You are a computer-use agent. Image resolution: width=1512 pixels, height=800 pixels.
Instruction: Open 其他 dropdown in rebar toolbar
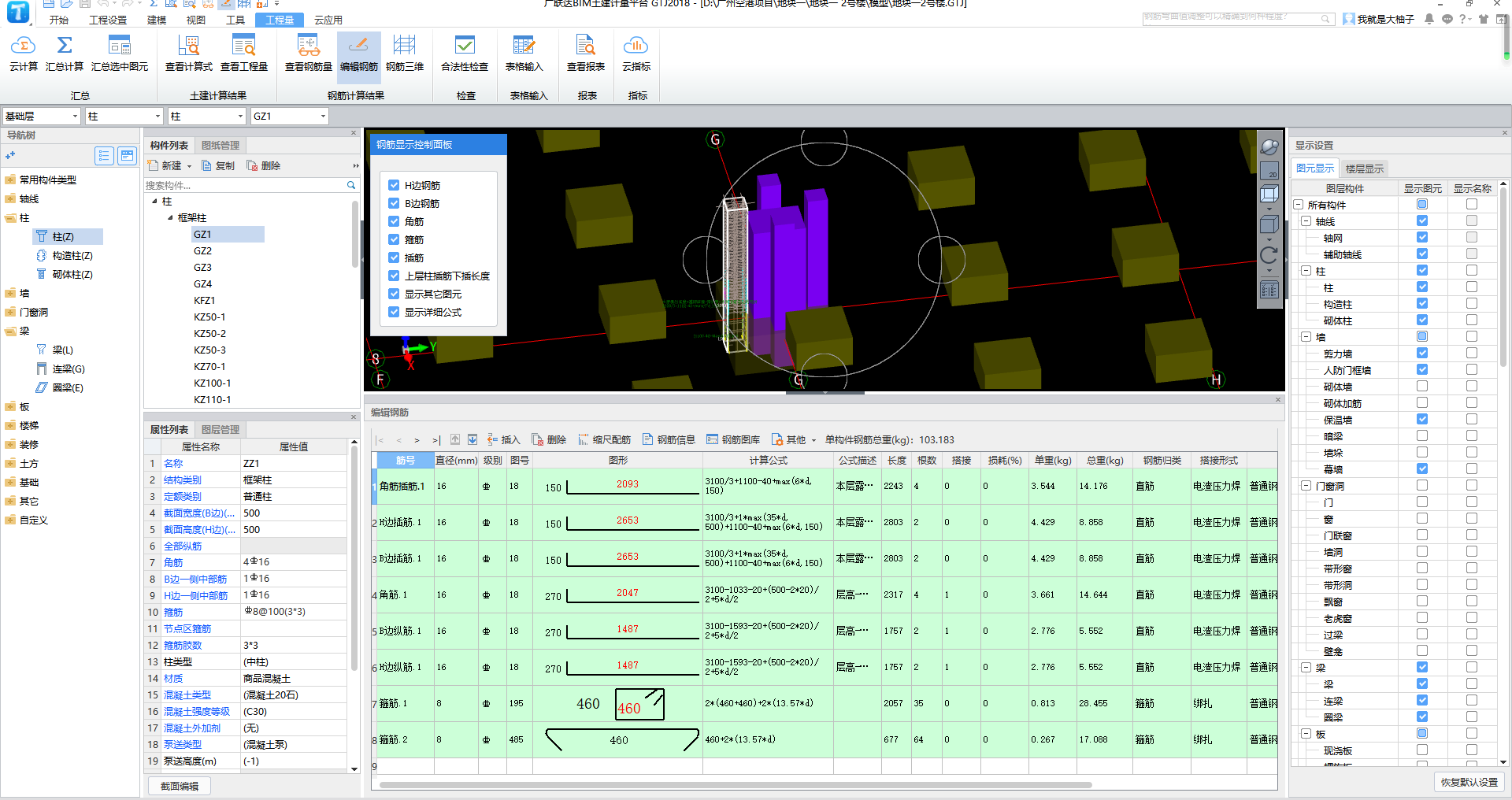pyautogui.click(x=794, y=439)
